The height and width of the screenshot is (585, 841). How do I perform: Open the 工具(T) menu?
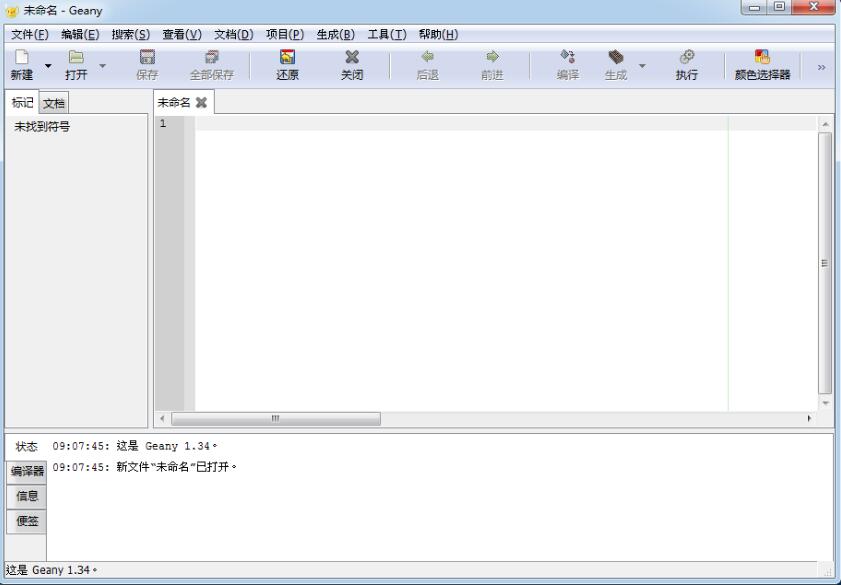[x=387, y=34]
